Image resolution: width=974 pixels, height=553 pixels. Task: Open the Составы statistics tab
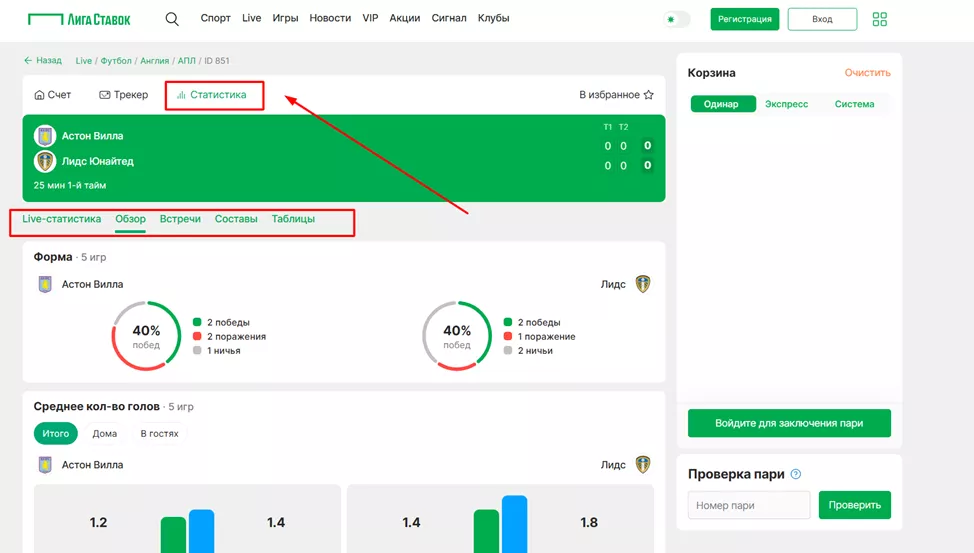[236, 219]
